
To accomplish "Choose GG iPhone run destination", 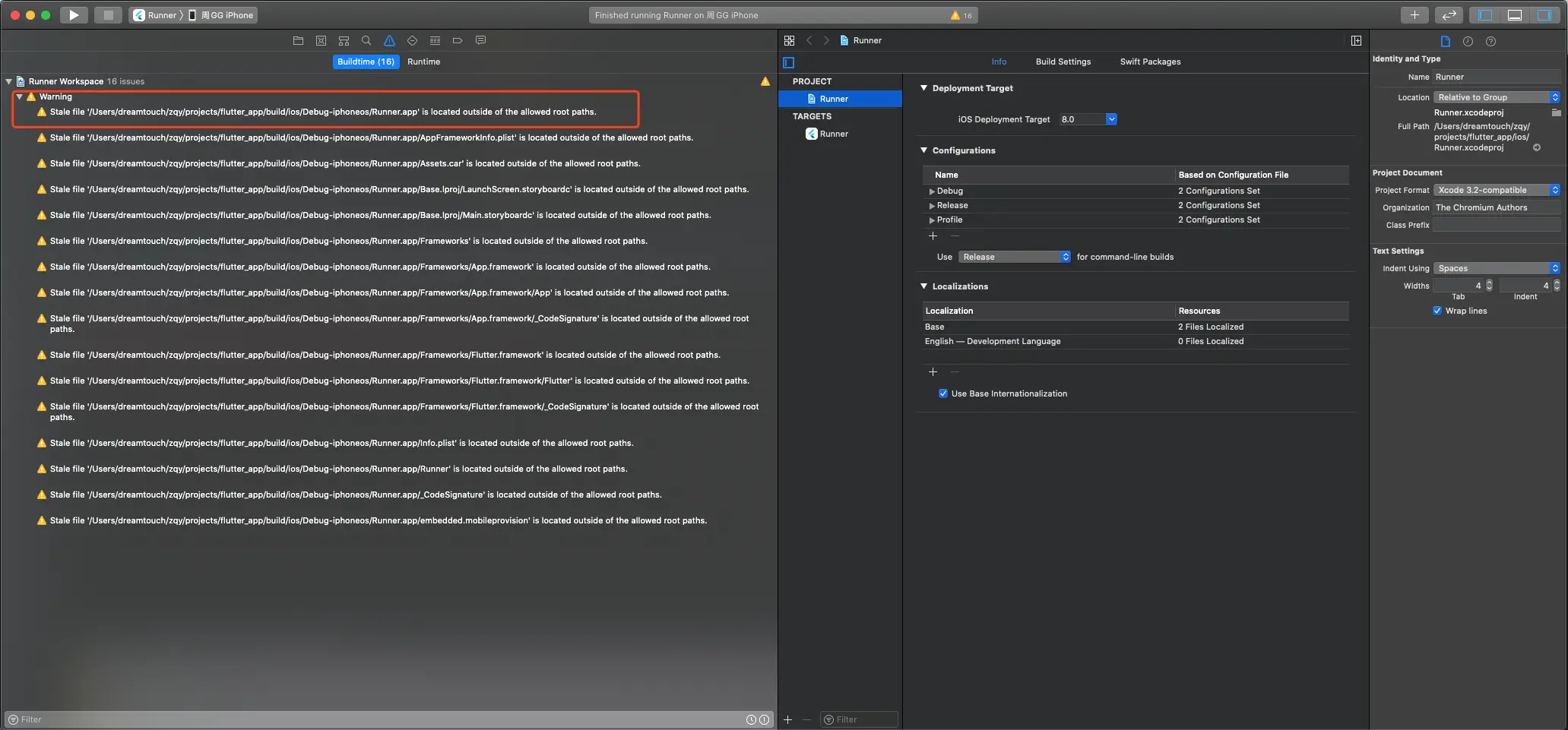I will pos(221,15).
